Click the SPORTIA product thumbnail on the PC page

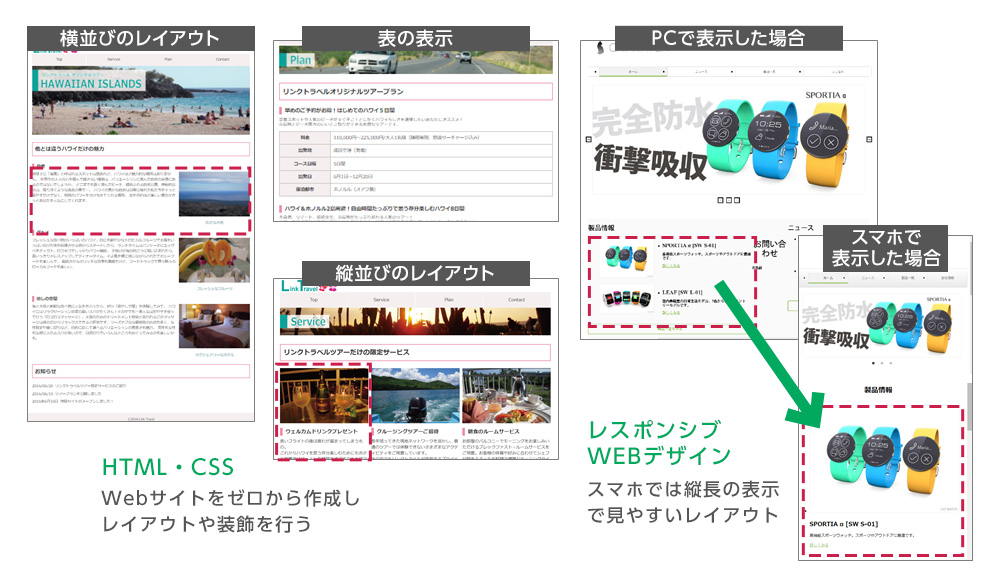coord(626,257)
